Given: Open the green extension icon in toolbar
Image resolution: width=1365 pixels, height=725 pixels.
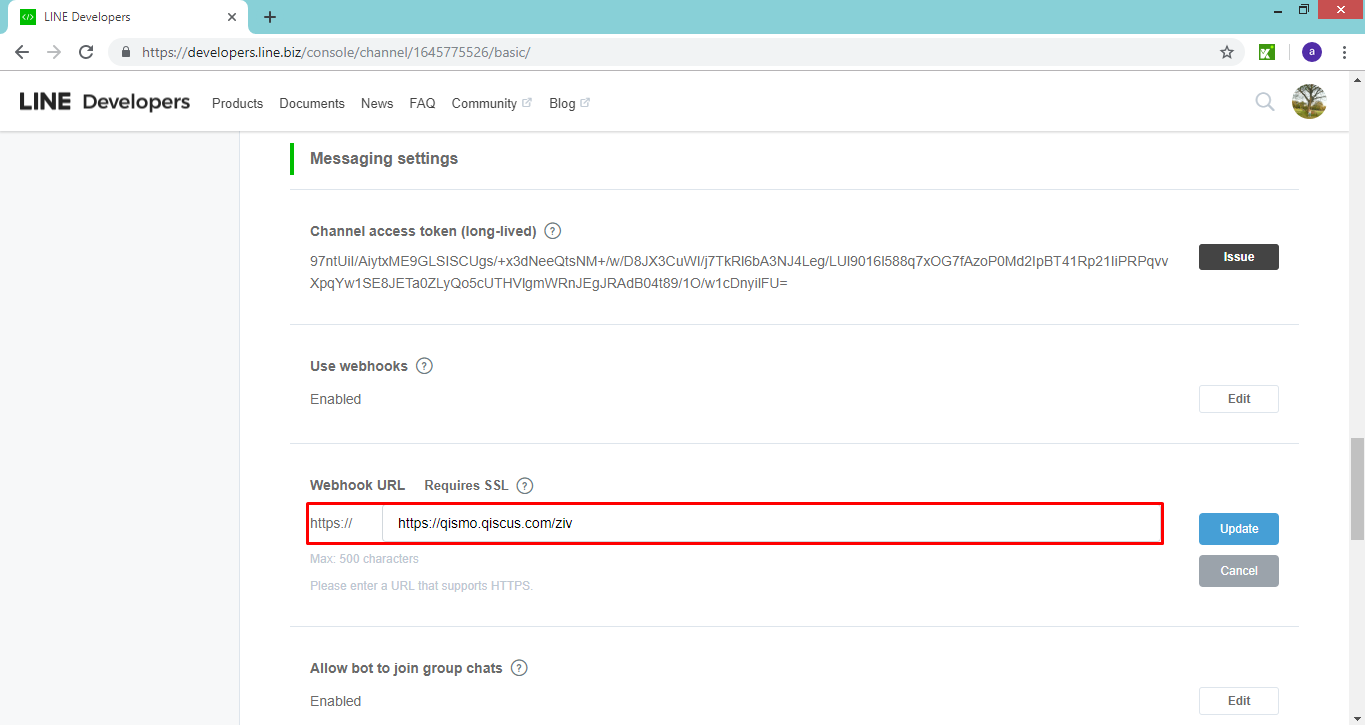Looking at the screenshot, I should [1266, 52].
